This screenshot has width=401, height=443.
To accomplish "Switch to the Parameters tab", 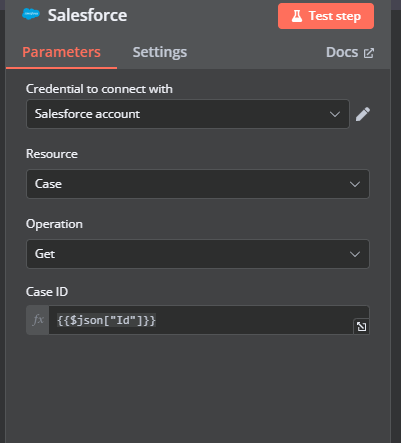I will click(61, 52).
